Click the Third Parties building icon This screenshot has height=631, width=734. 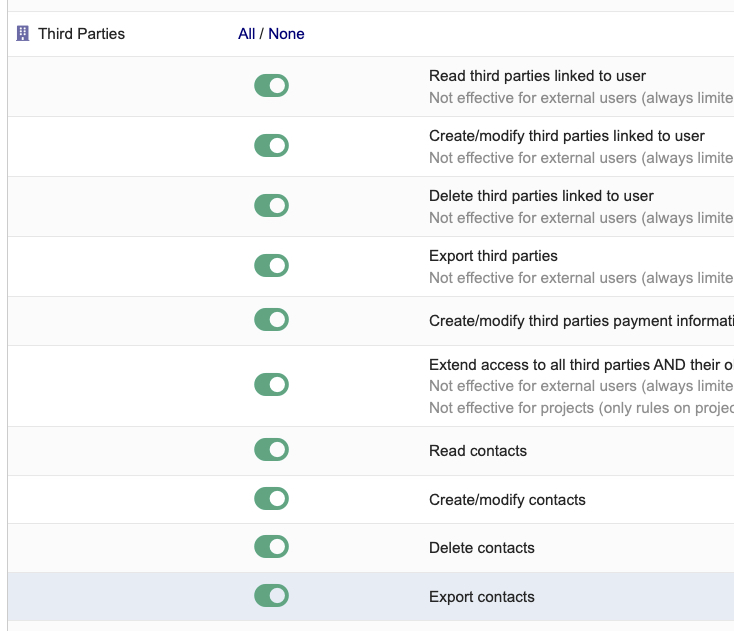pyautogui.click(x=22, y=34)
